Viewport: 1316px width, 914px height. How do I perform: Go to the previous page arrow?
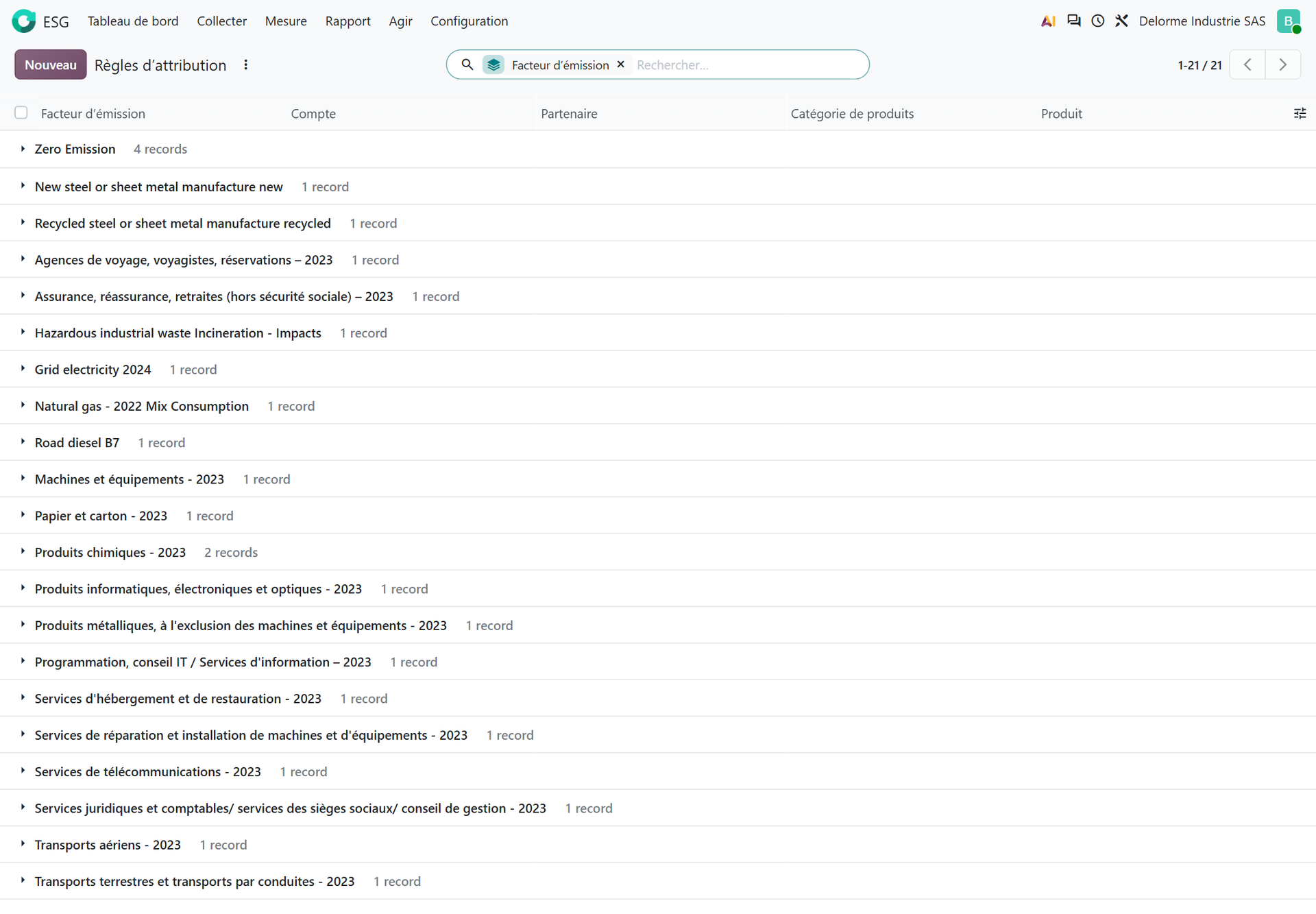1247,64
